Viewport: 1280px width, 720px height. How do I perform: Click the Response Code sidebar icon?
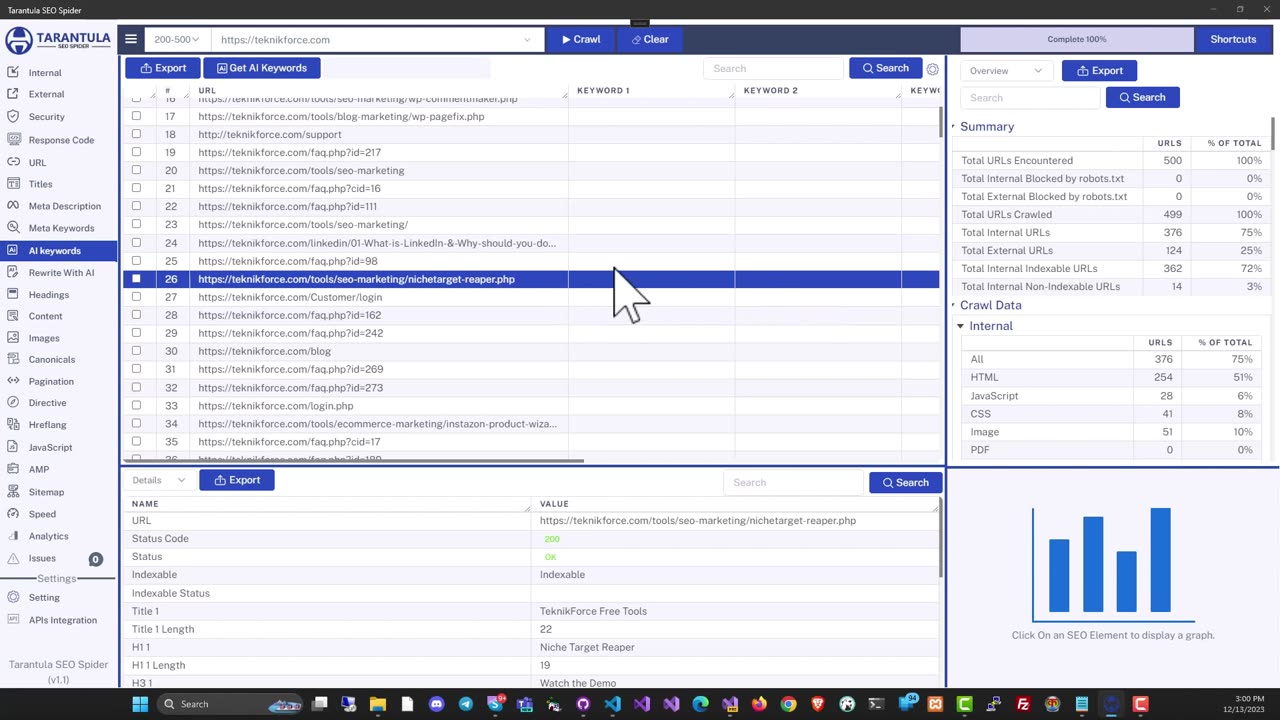[13, 139]
